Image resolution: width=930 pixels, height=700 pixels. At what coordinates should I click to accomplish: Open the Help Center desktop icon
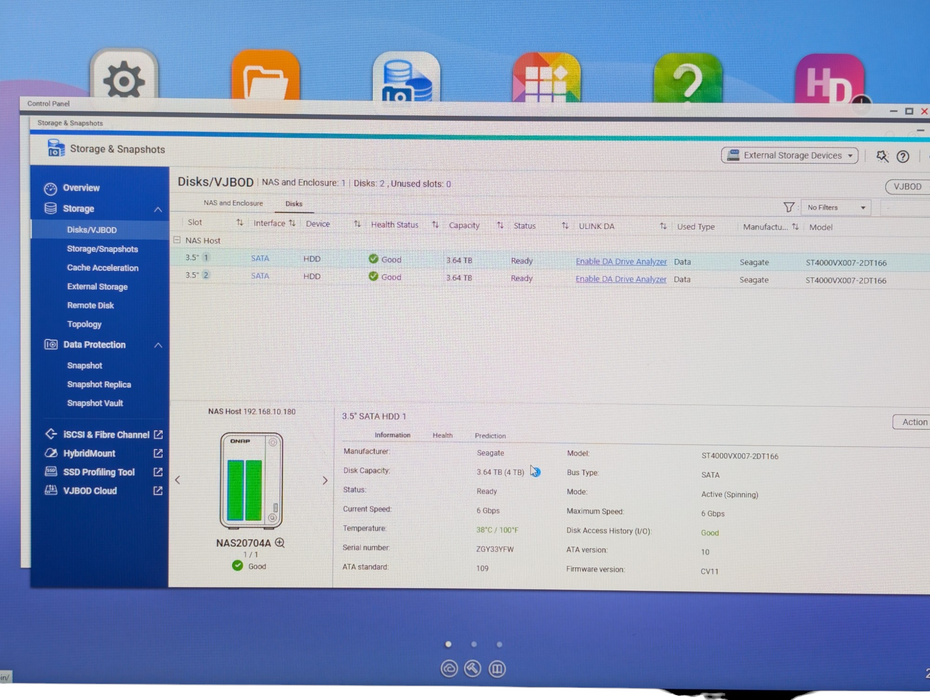(688, 80)
